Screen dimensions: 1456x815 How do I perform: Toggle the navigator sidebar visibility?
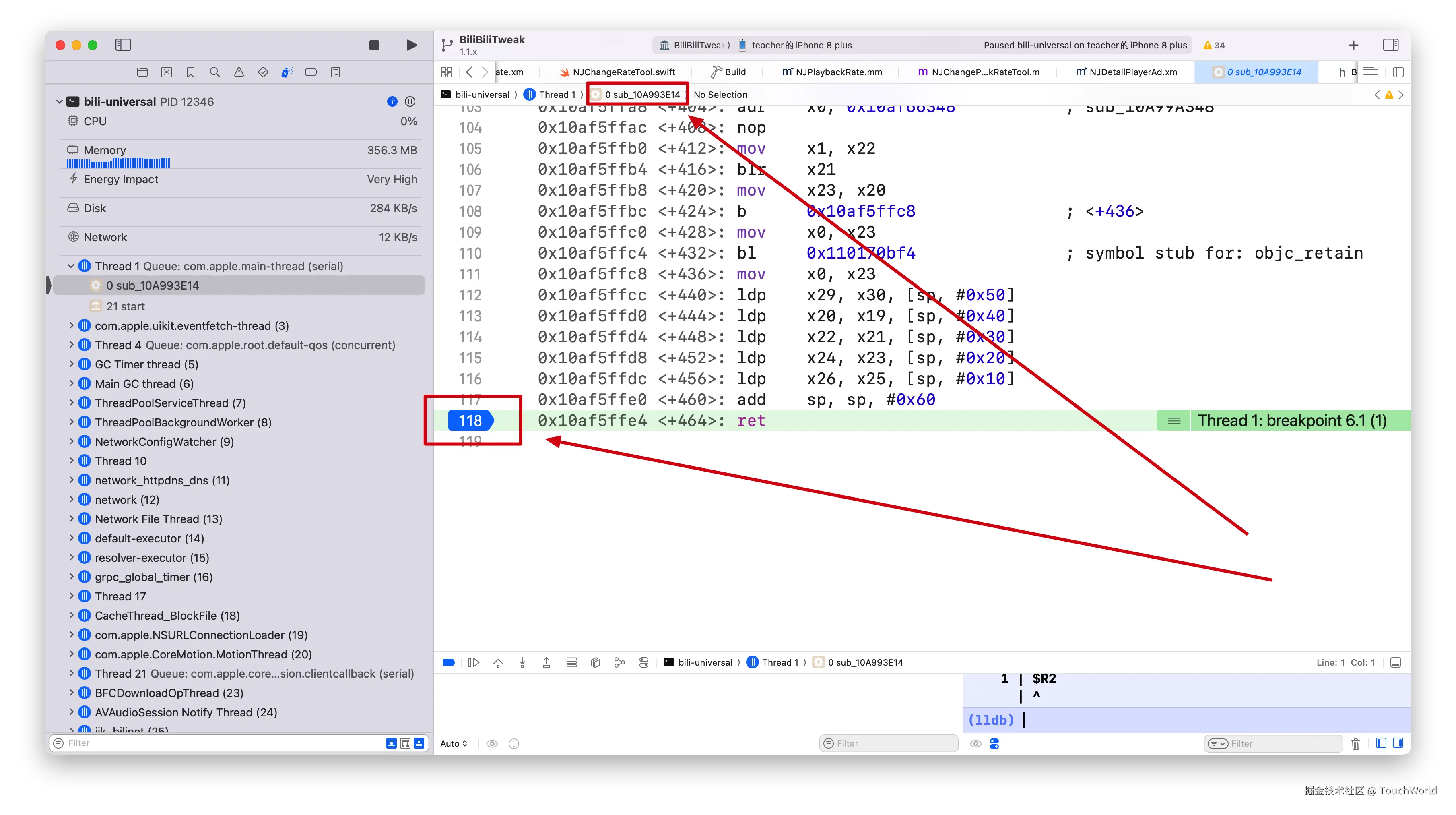point(123,45)
